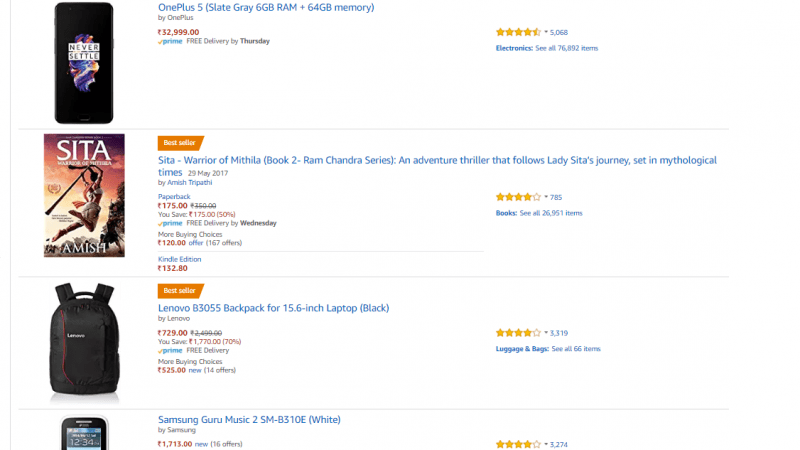
Task: Open Luggage & Bags See all 66 items
Action: [548, 348]
